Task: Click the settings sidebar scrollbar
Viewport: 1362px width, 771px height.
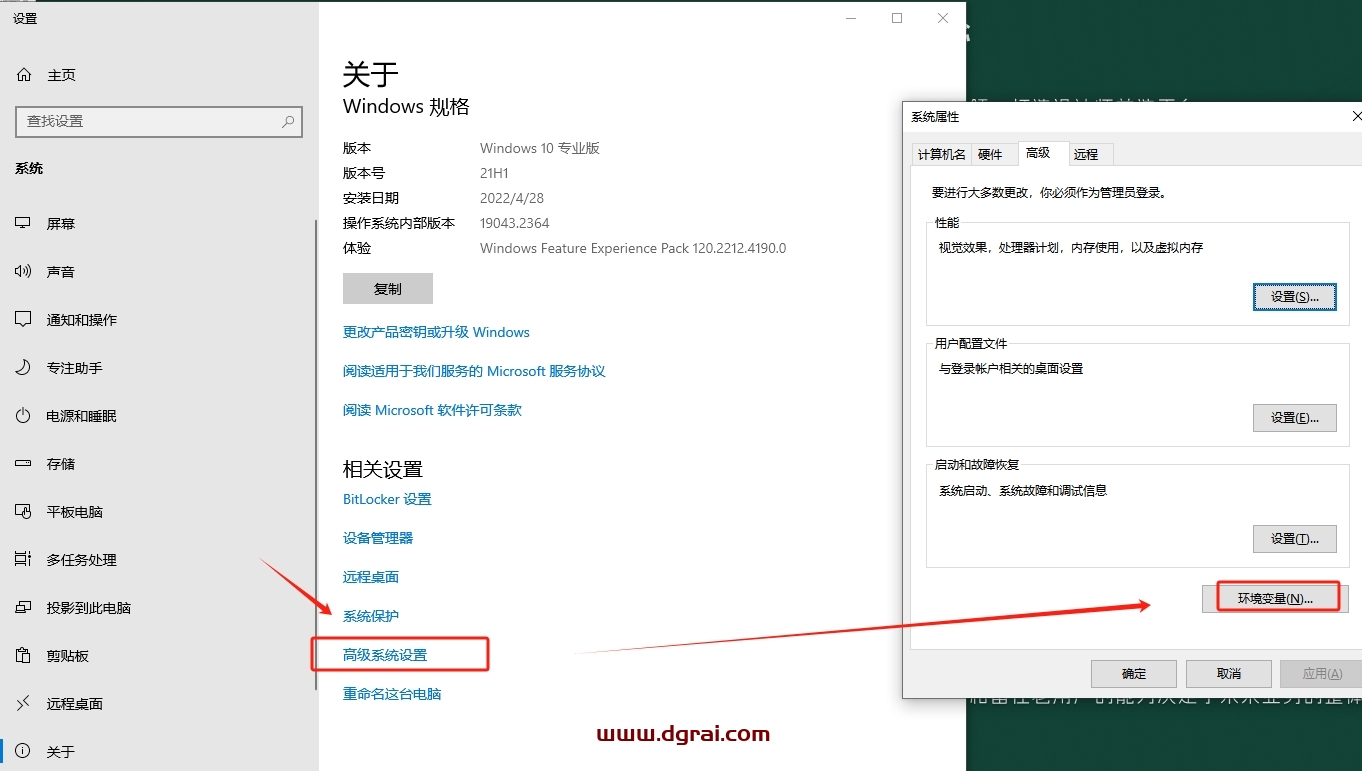Action: coord(316,455)
